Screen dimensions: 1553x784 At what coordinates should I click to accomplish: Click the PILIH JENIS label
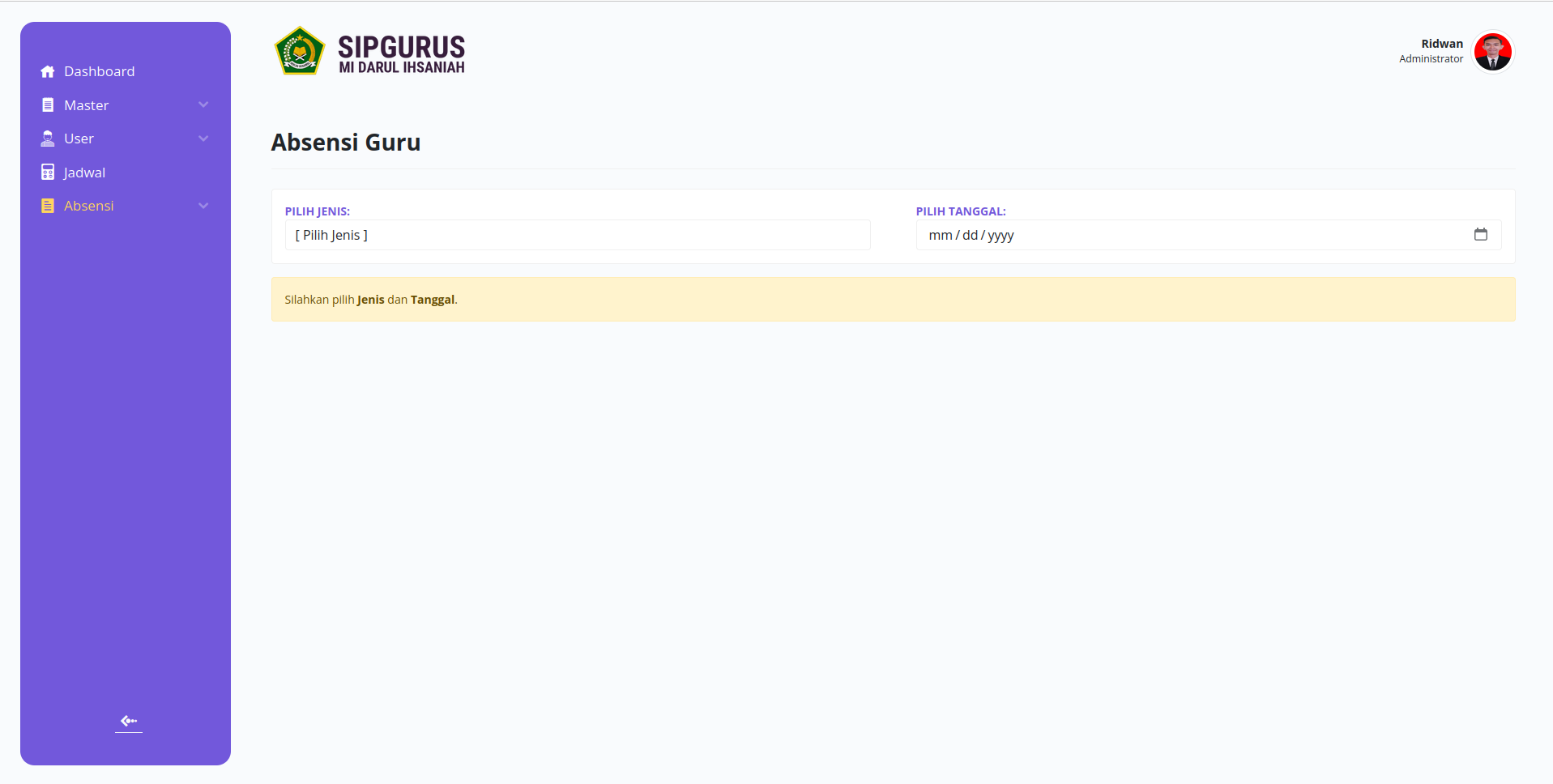click(x=318, y=211)
